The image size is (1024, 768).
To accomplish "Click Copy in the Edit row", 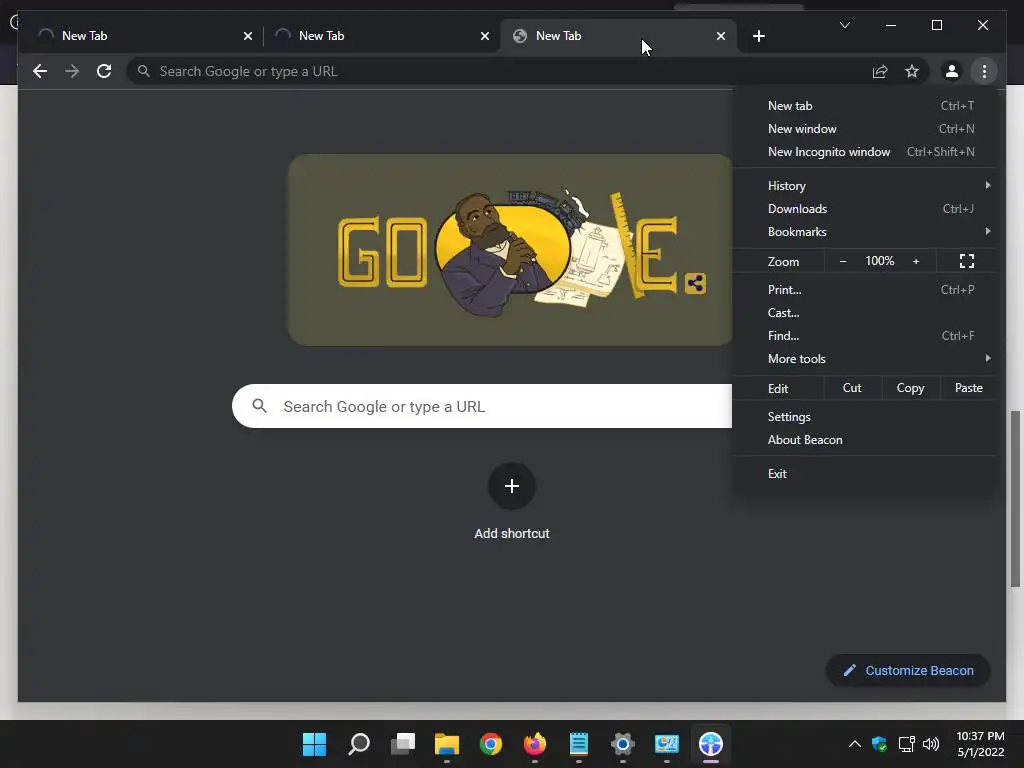I will (x=910, y=388).
